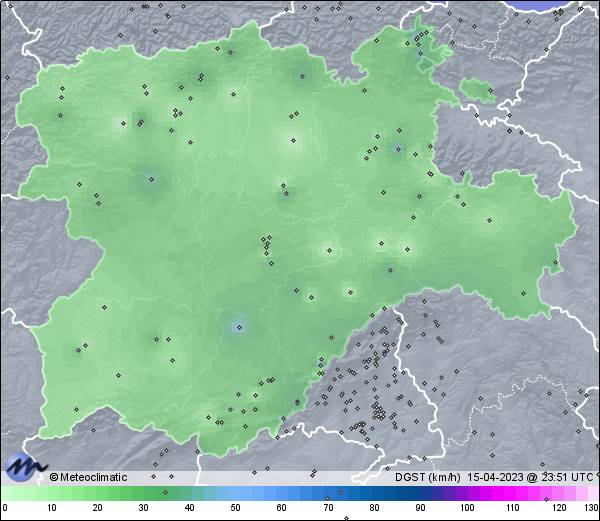Screen dimensions: 600x521
Task: Click the scale value 20
Action: pyautogui.click(x=98, y=508)
